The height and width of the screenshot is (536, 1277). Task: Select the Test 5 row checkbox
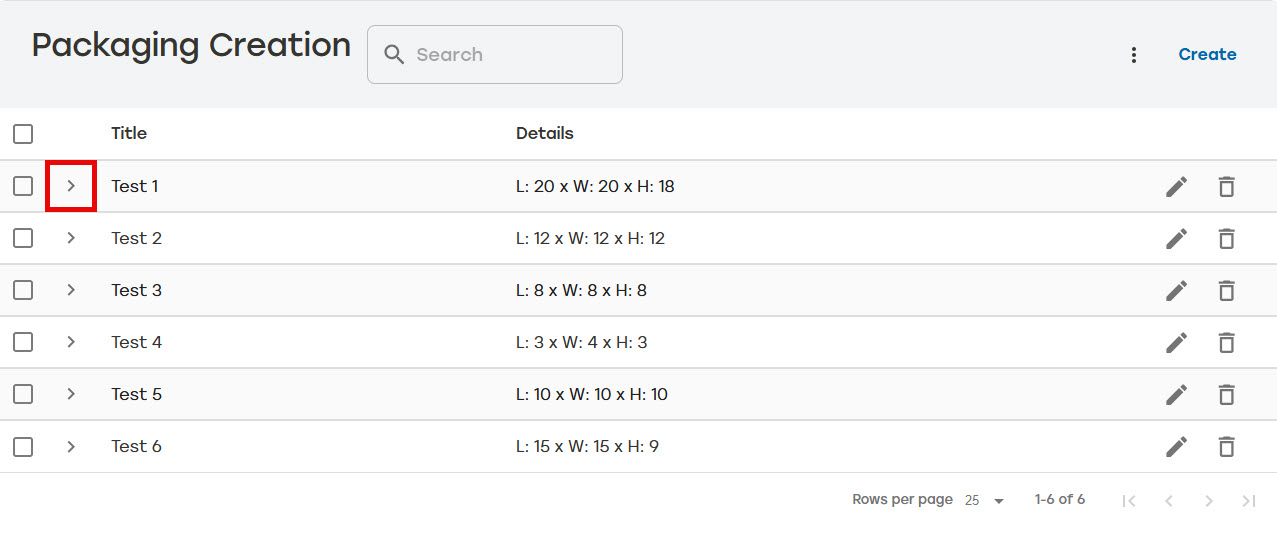click(x=23, y=394)
